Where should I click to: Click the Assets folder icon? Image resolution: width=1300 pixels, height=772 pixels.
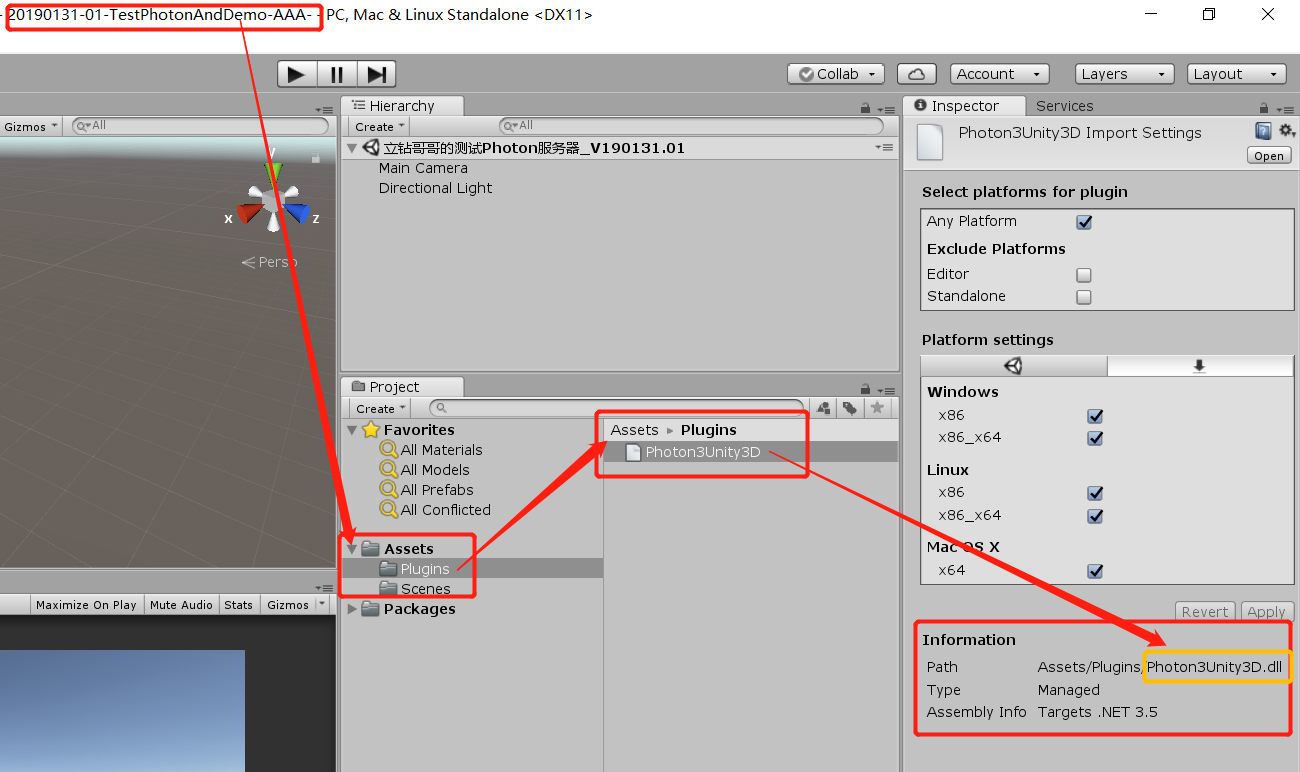click(371, 548)
